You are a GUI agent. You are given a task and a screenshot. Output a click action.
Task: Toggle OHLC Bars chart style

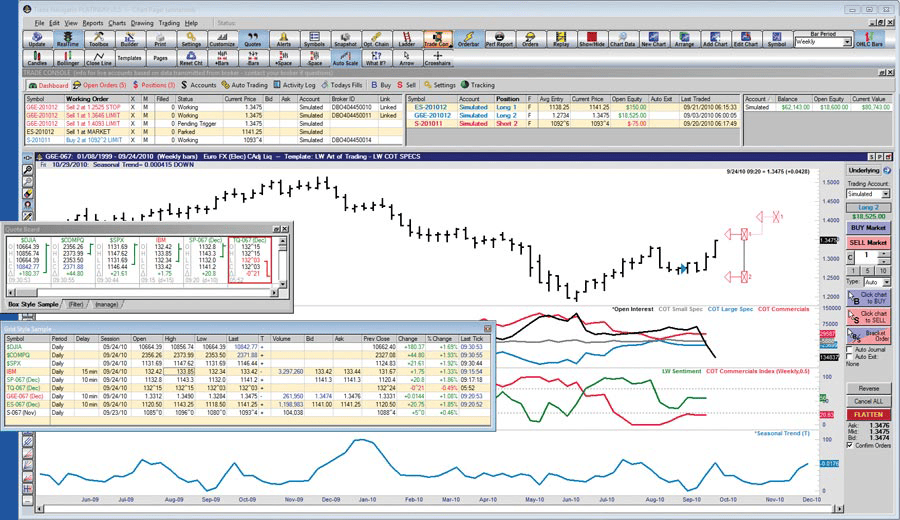coord(869,39)
